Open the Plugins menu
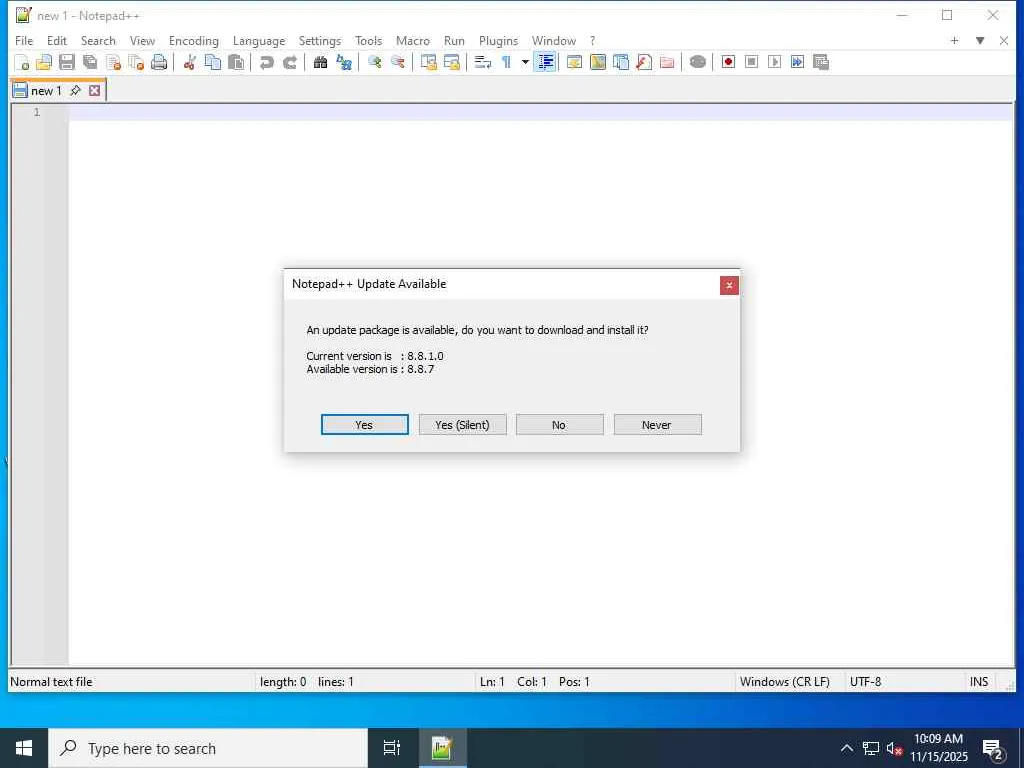 click(498, 40)
